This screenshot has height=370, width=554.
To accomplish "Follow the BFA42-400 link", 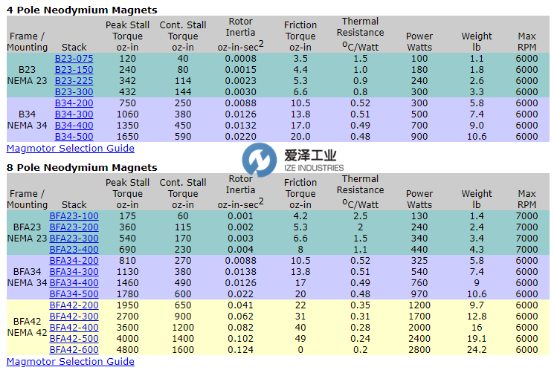I will 74,328.
